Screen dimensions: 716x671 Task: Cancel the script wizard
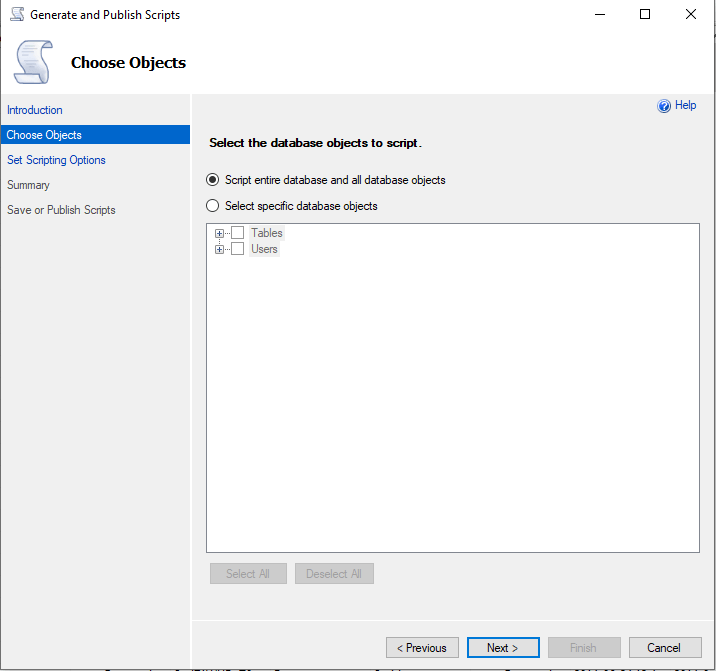point(664,648)
